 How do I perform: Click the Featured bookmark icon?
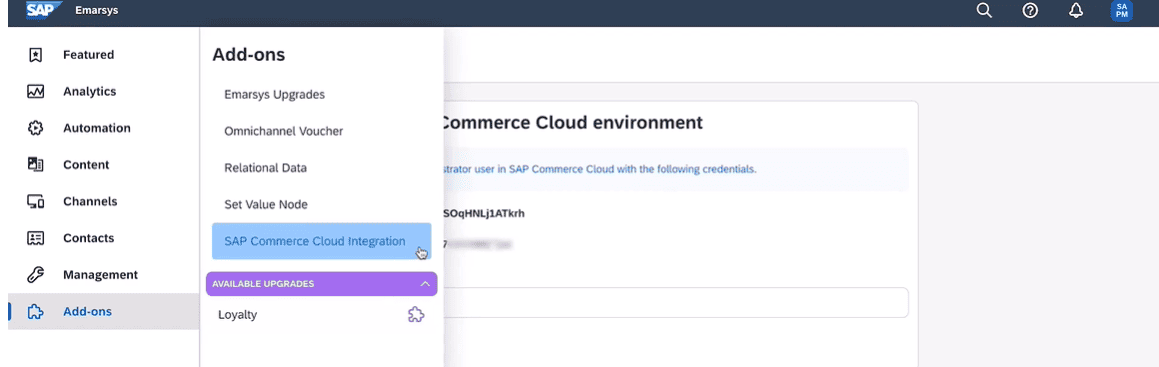pos(35,55)
